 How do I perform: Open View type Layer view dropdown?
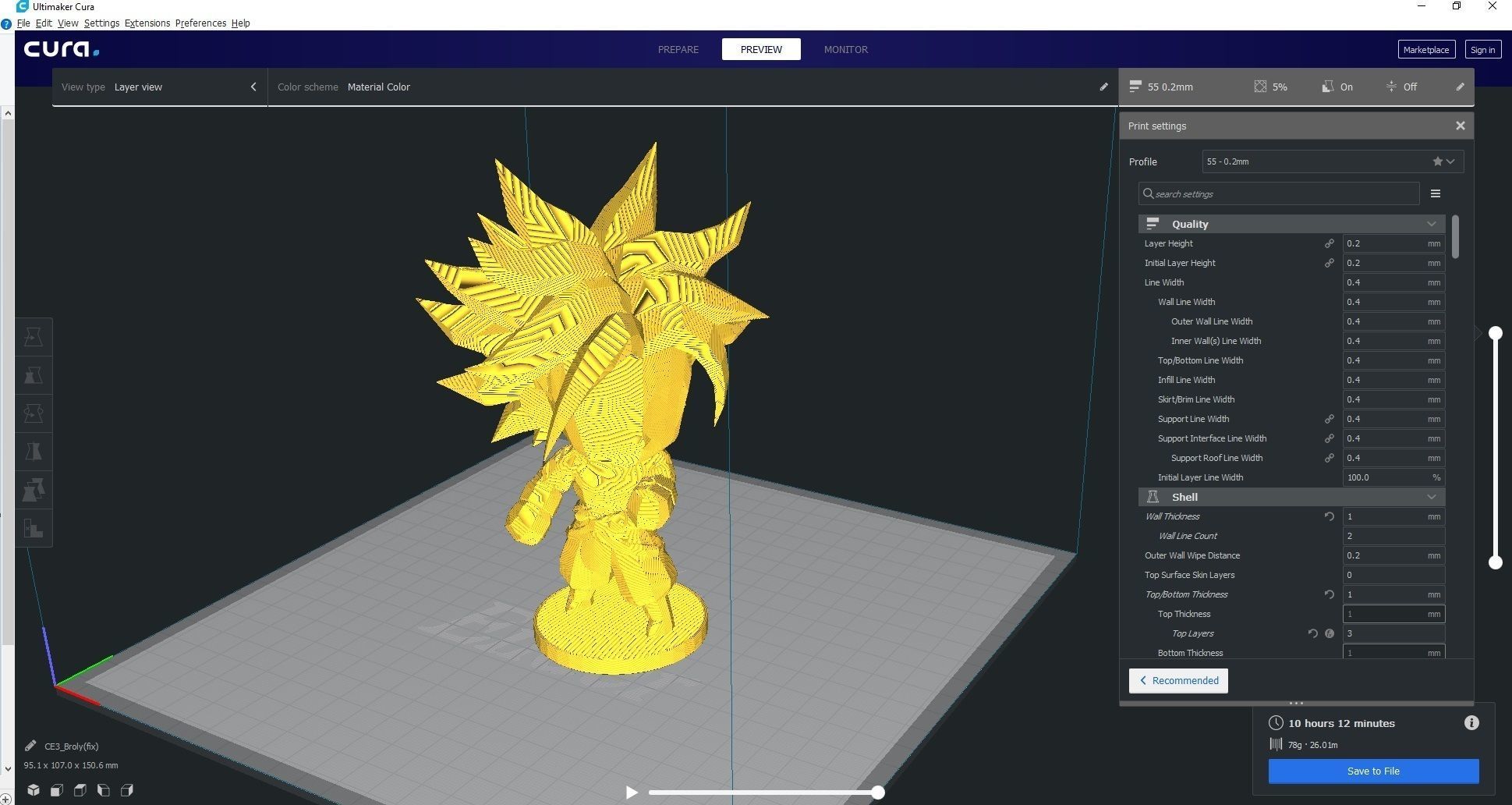160,87
